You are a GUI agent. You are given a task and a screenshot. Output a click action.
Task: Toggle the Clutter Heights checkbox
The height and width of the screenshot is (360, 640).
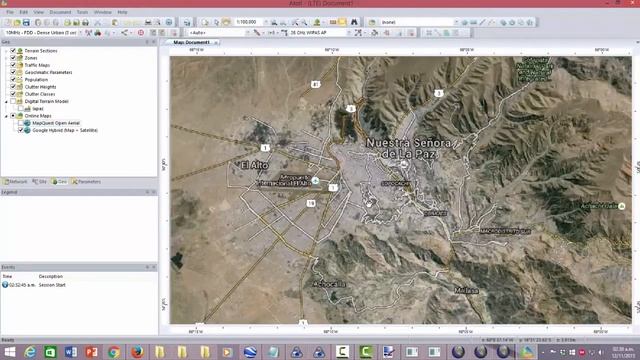pyautogui.click(x=13, y=87)
